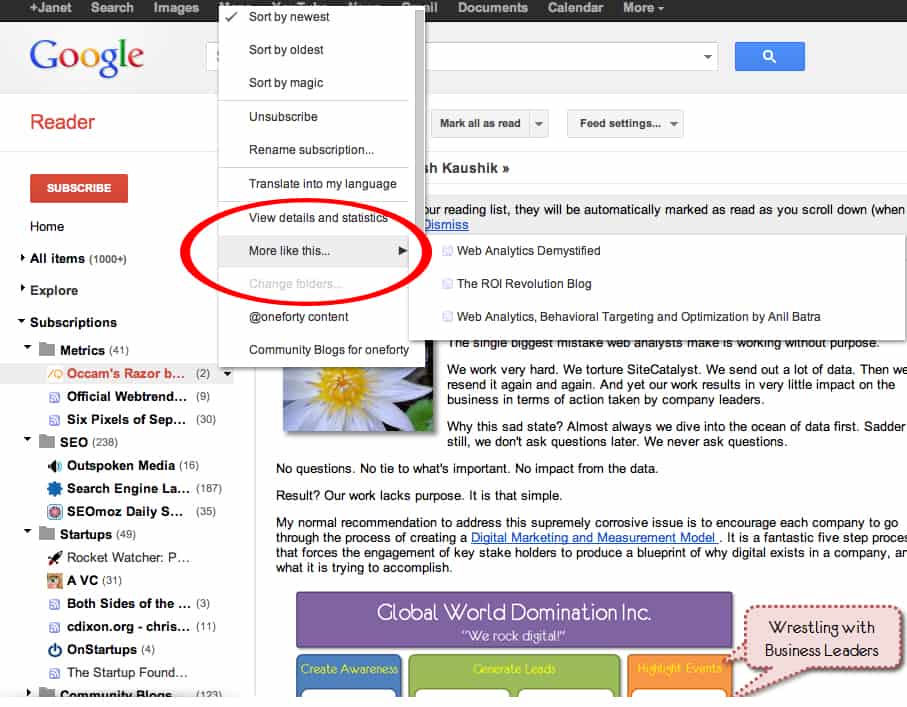
Task: Open the Occam's Razor feed icon
Action: point(55,374)
